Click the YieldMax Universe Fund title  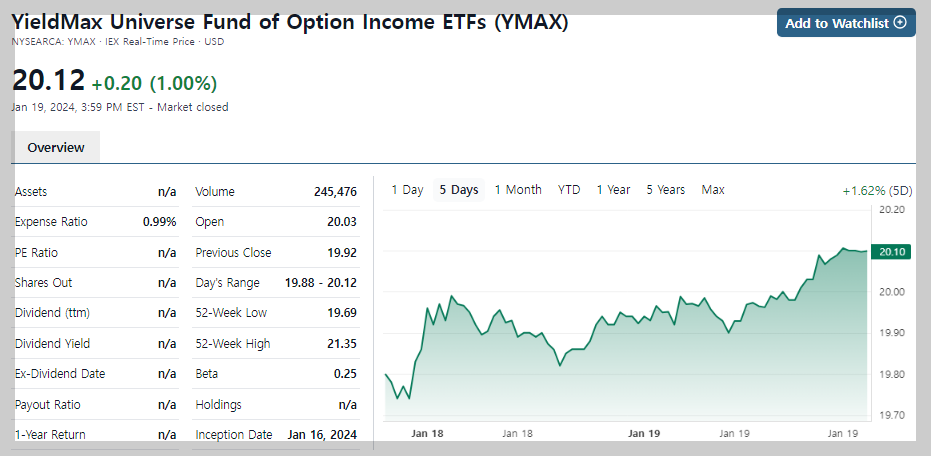290,22
